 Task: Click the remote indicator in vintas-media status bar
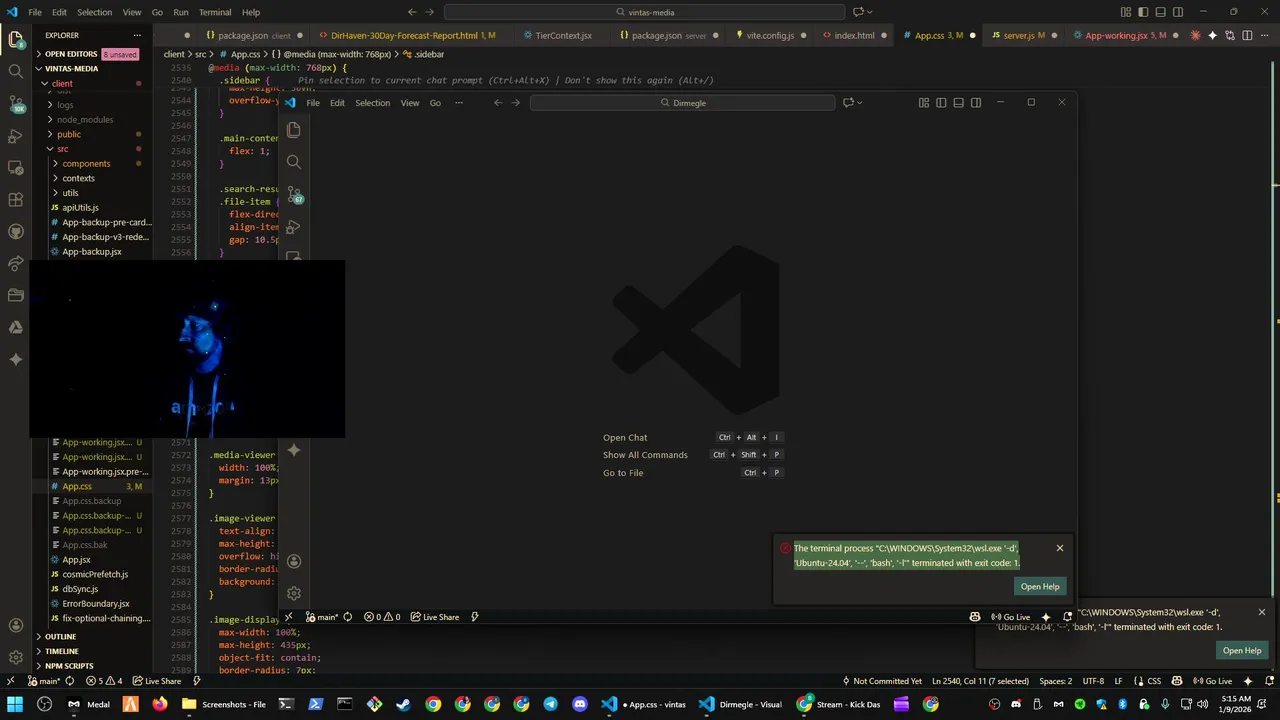click(x=13, y=681)
